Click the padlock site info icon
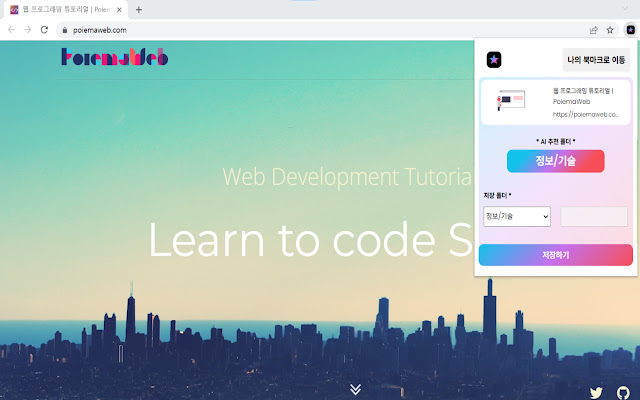 [64, 30]
